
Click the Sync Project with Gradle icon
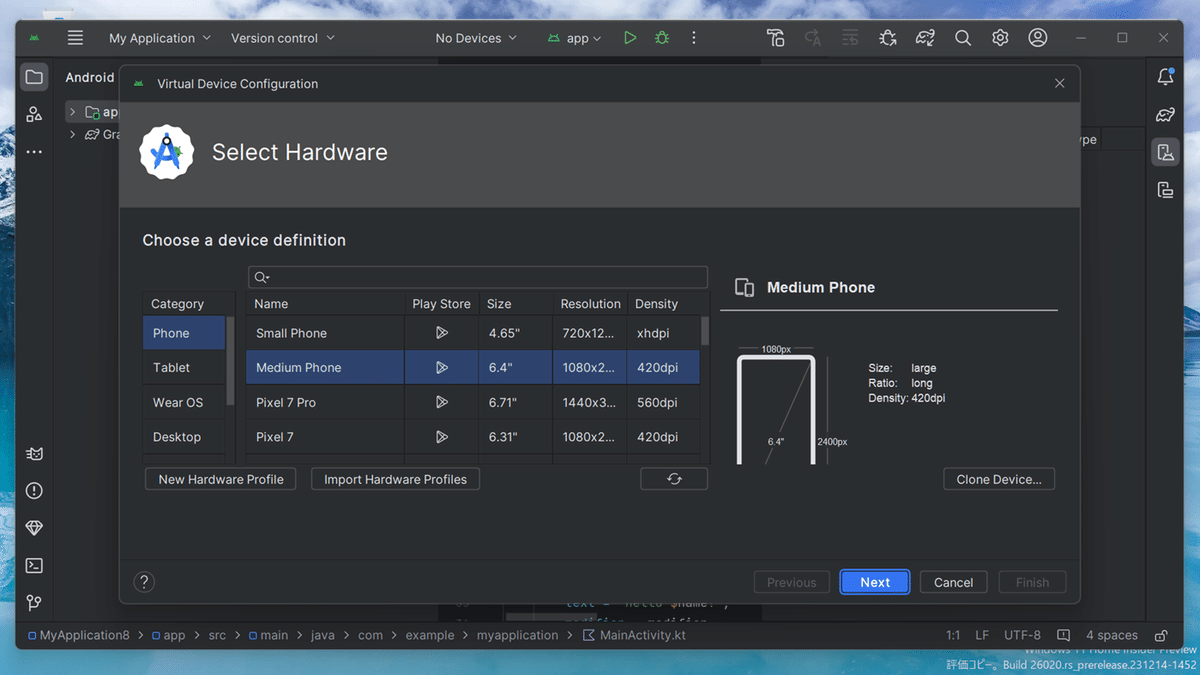[925, 38]
